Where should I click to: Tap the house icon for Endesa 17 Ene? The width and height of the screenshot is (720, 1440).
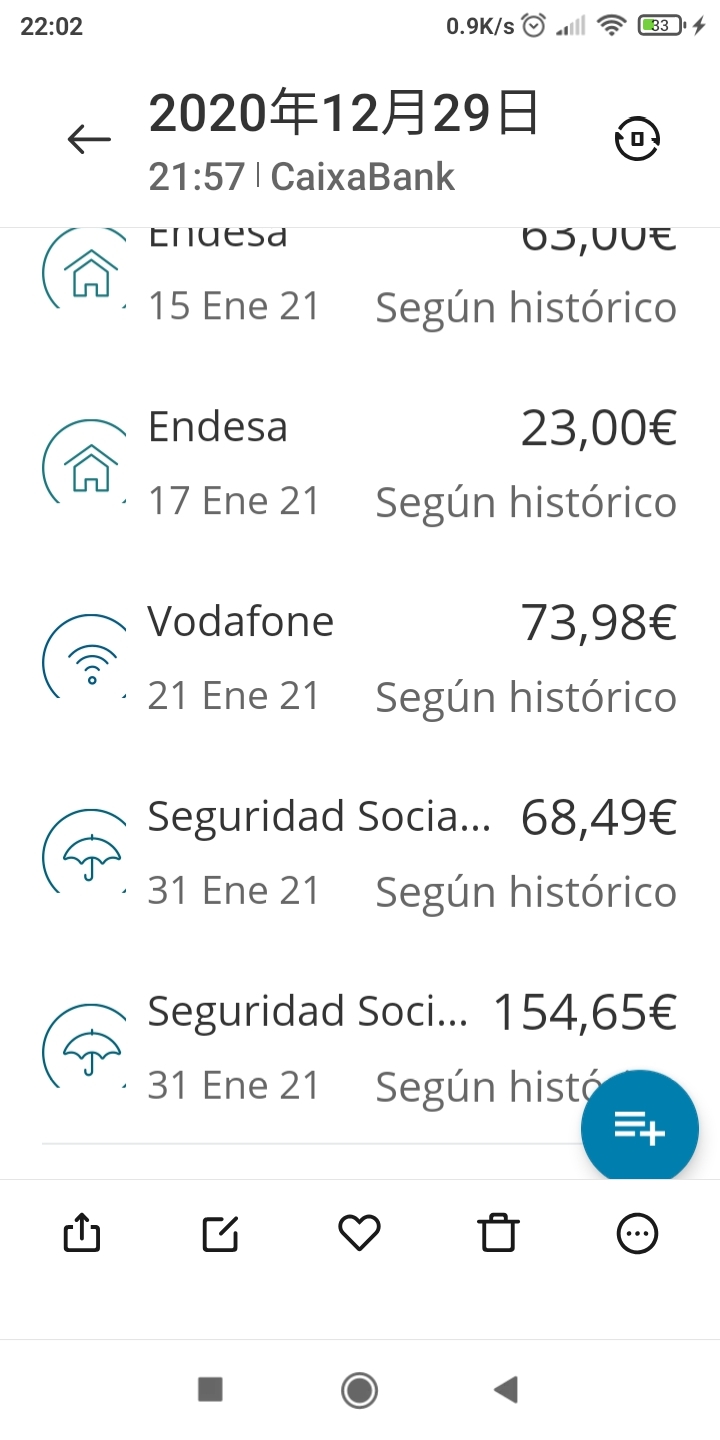tap(90, 465)
